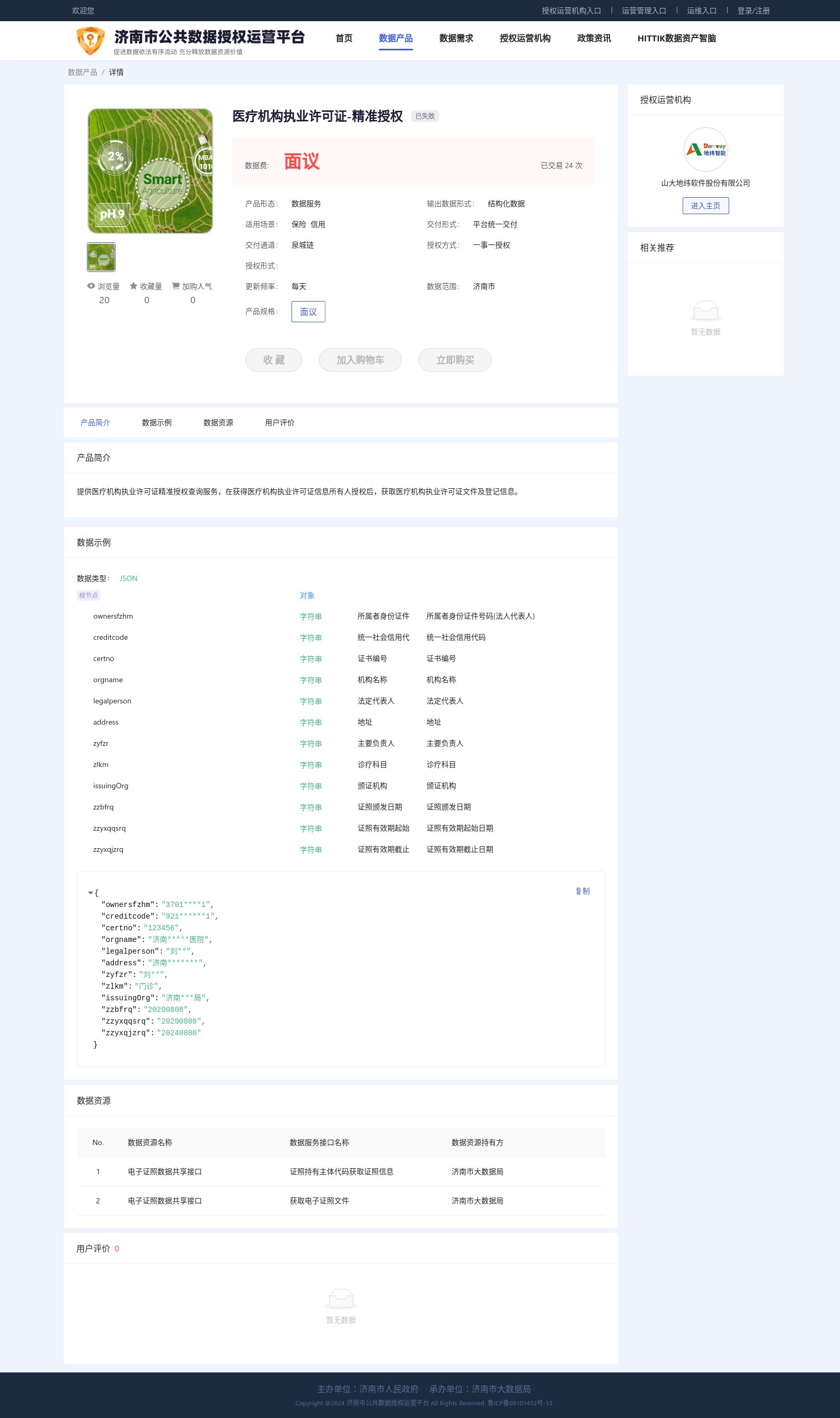The height and width of the screenshot is (1418, 840).
Task: Click the 运营管理入口 top link
Action: click(x=644, y=11)
